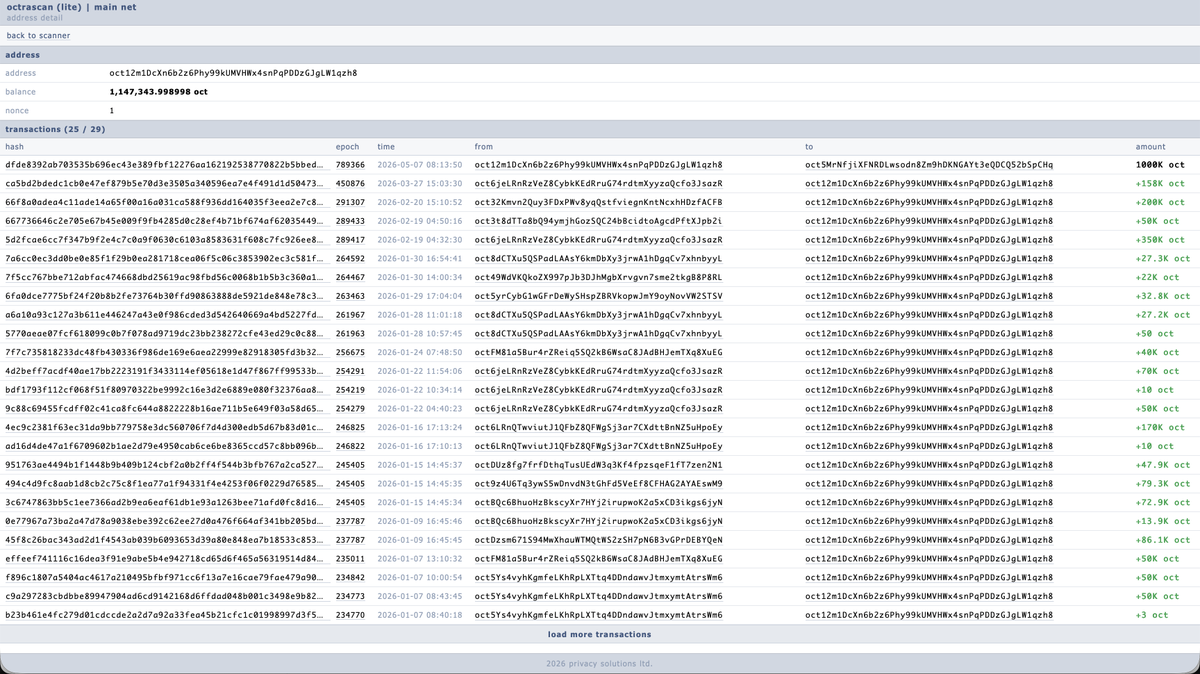The height and width of the screenshot is (674, 1200).
Task: Open transaction hash starting 5770aeae07fc
Action: [x=165, y=334]
